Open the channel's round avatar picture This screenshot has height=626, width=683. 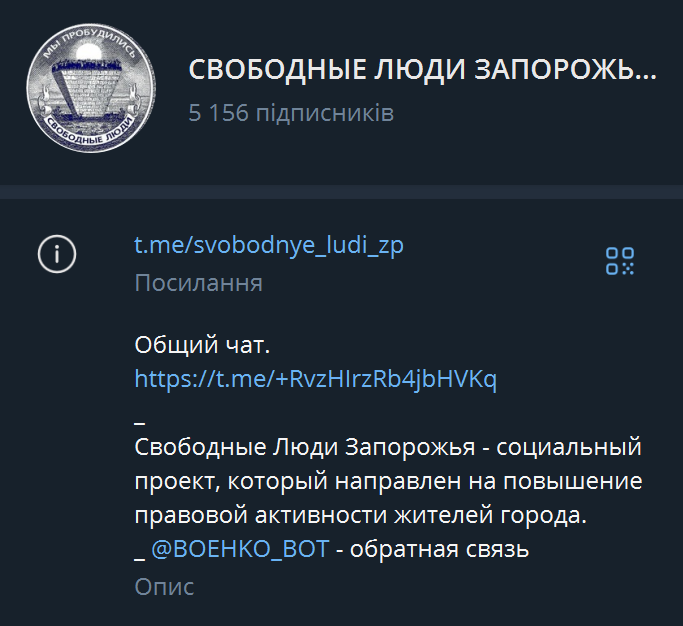(91, 88)
